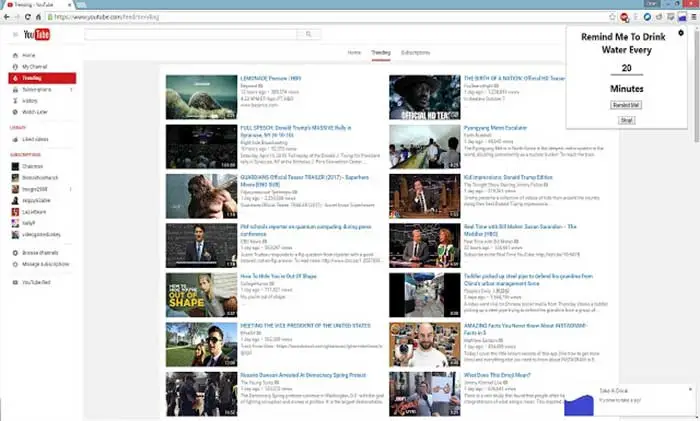Click the Take A Drink notification
The image size is (700, 421).
(x=629, y=400)
